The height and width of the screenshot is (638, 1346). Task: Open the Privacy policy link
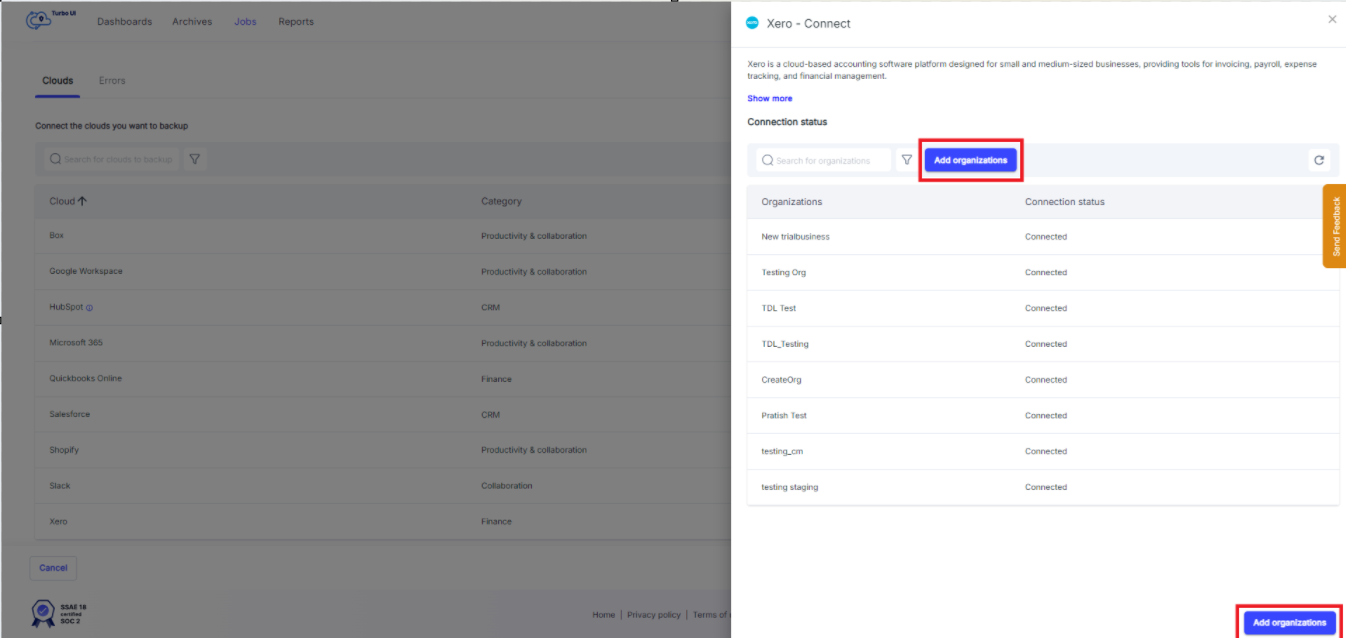coord(654,614)
